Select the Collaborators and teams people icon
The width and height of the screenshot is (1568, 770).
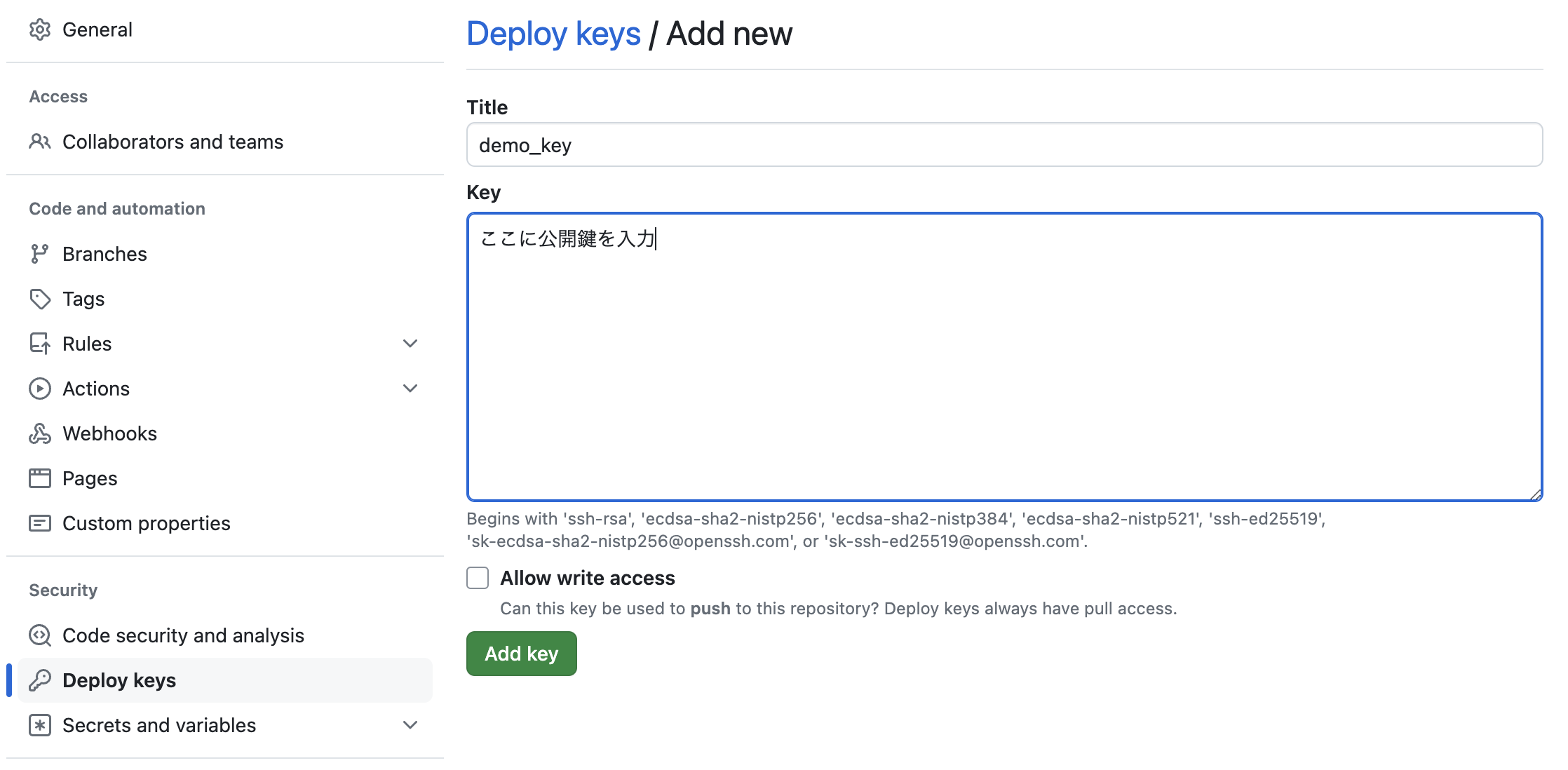[x=41, y=142]
